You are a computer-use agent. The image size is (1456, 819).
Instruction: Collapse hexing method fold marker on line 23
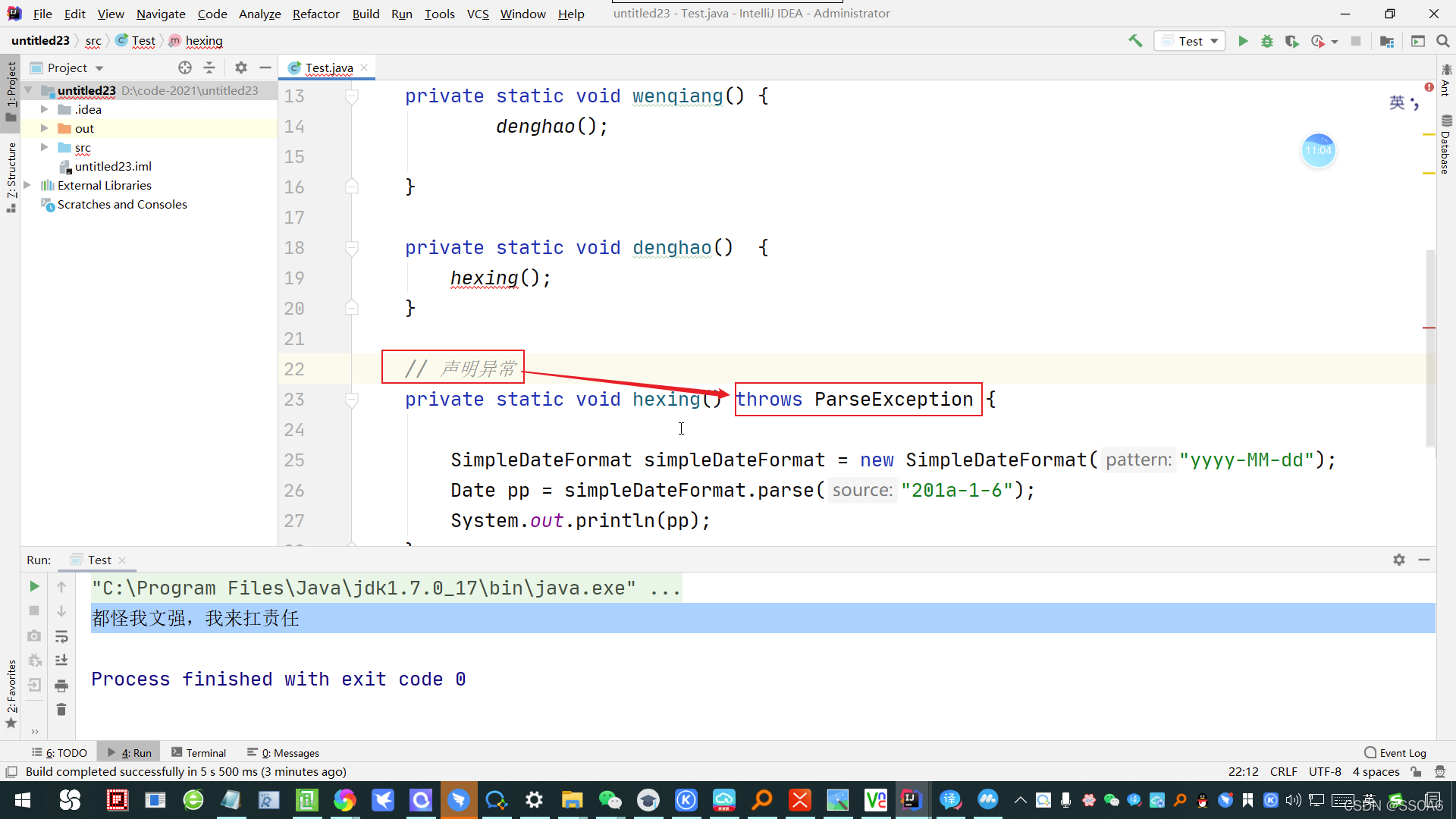click(352, 400)
